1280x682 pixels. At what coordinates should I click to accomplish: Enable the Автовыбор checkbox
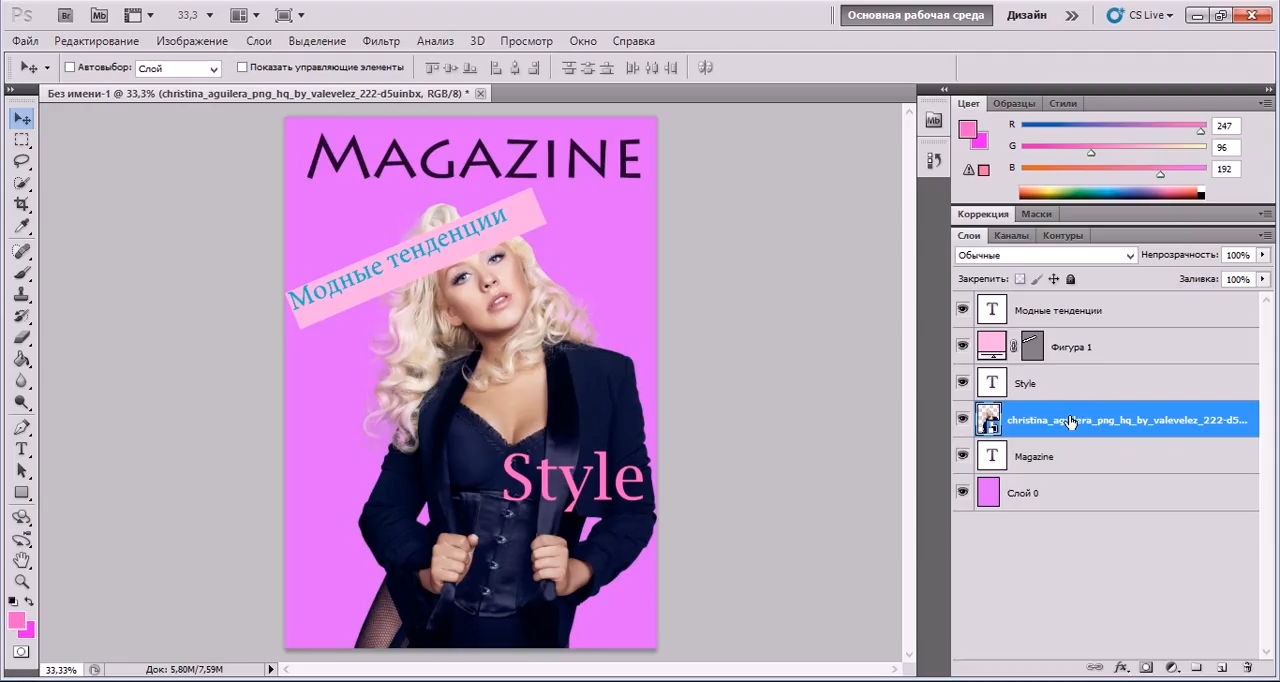click(70, 67)
